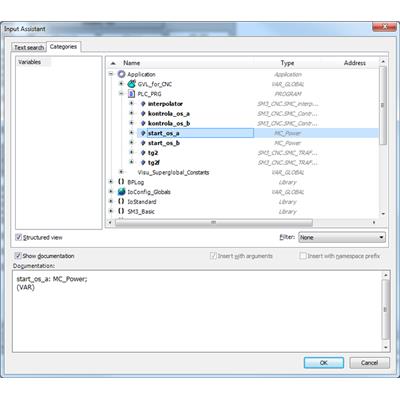
Task: Click the GVL_for_CNC globe icon
Action: coord(132,84)
